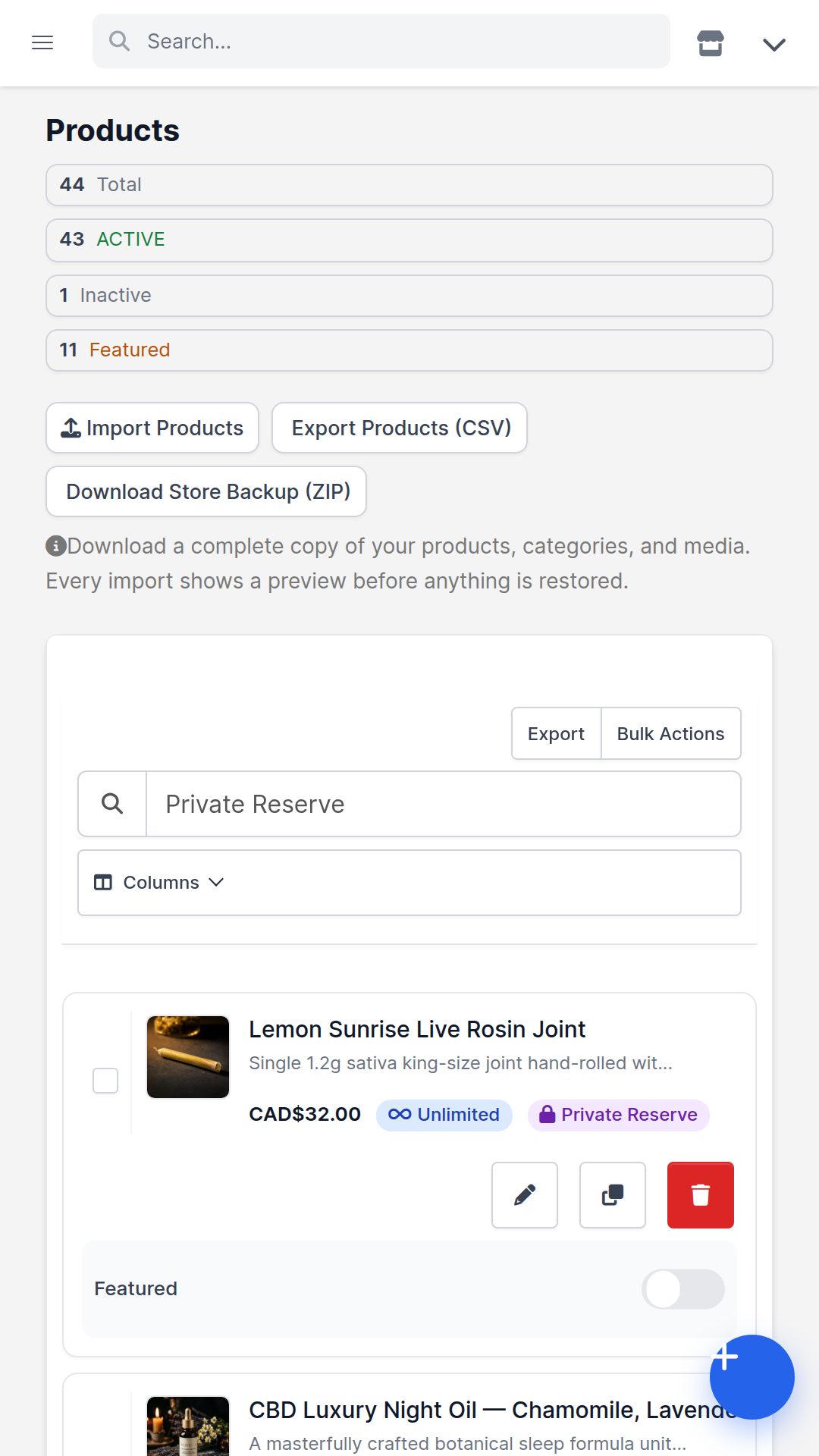
Task: Open Lemon Sunrise Live Rosin Joint title
Action: coord(417,1029)
